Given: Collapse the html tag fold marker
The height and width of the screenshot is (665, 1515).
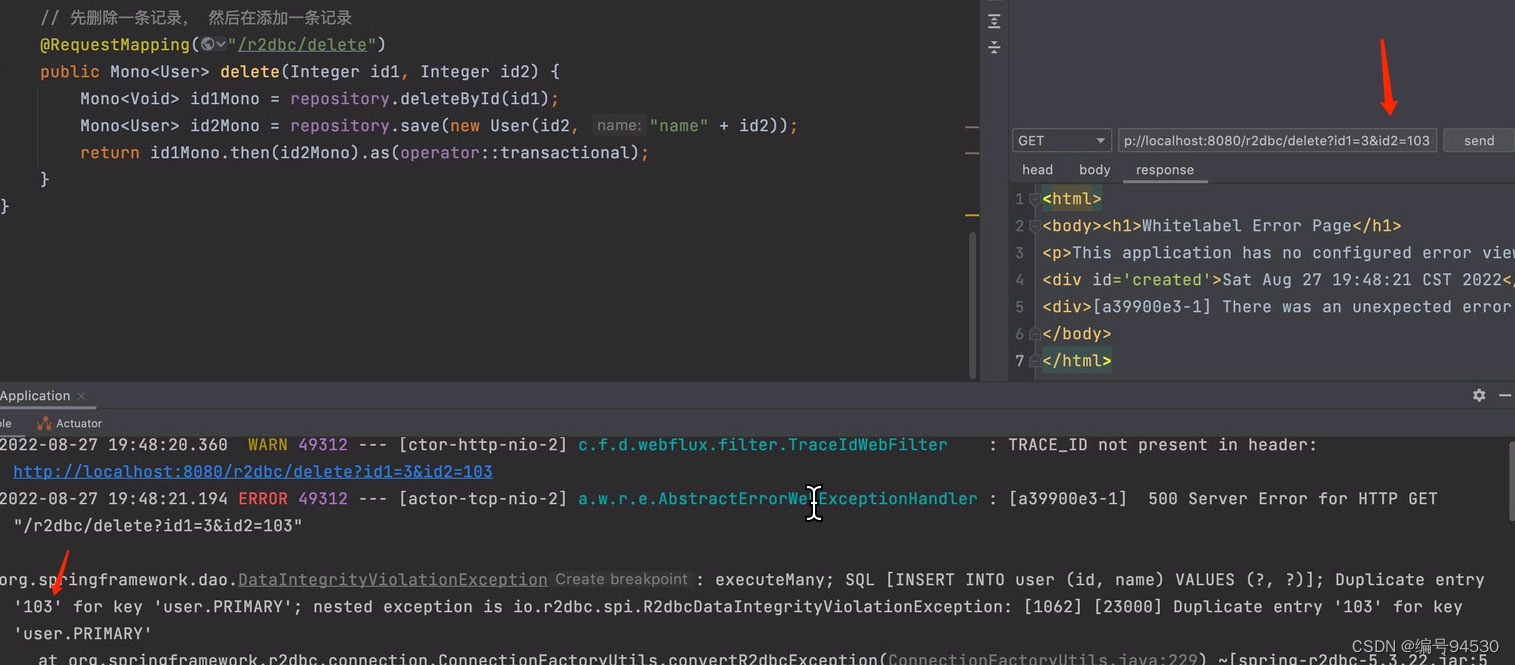Looking at the screenshot, I should pyautogui.click(x=1035, y=199).
